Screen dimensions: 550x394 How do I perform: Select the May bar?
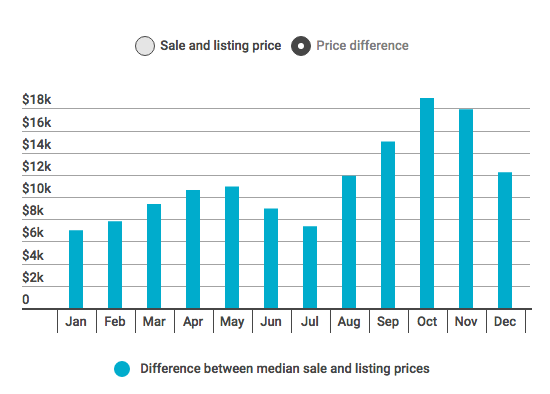coord(232,247)
